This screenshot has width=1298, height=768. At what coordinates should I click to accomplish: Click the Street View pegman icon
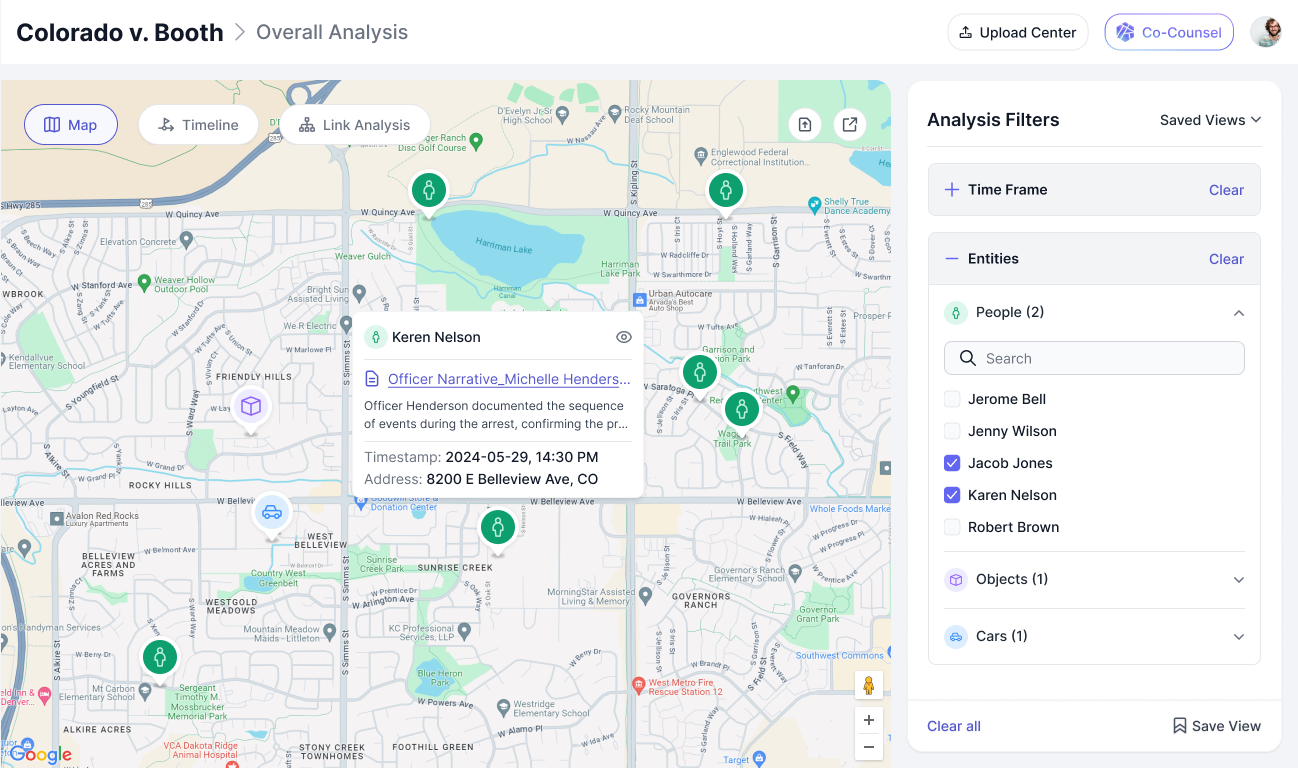click(868, 686)
